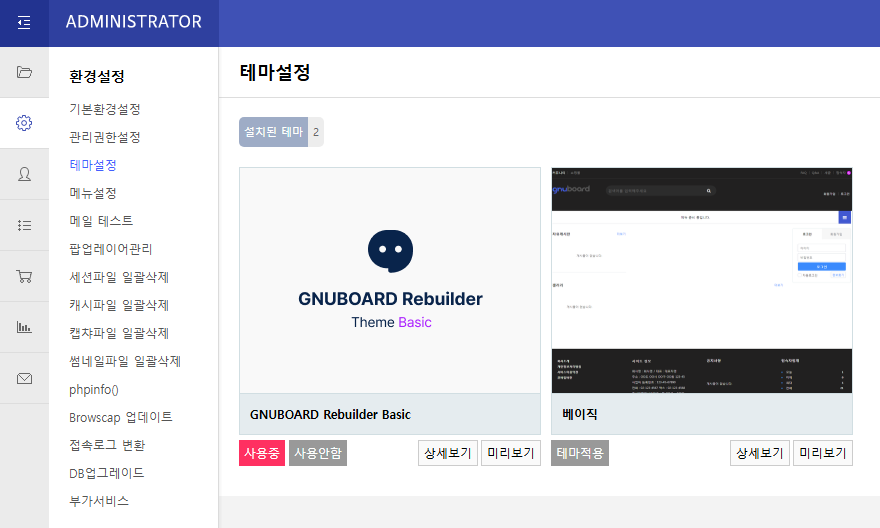Select the gear settings icon in the sidebar

coord(24,123)
